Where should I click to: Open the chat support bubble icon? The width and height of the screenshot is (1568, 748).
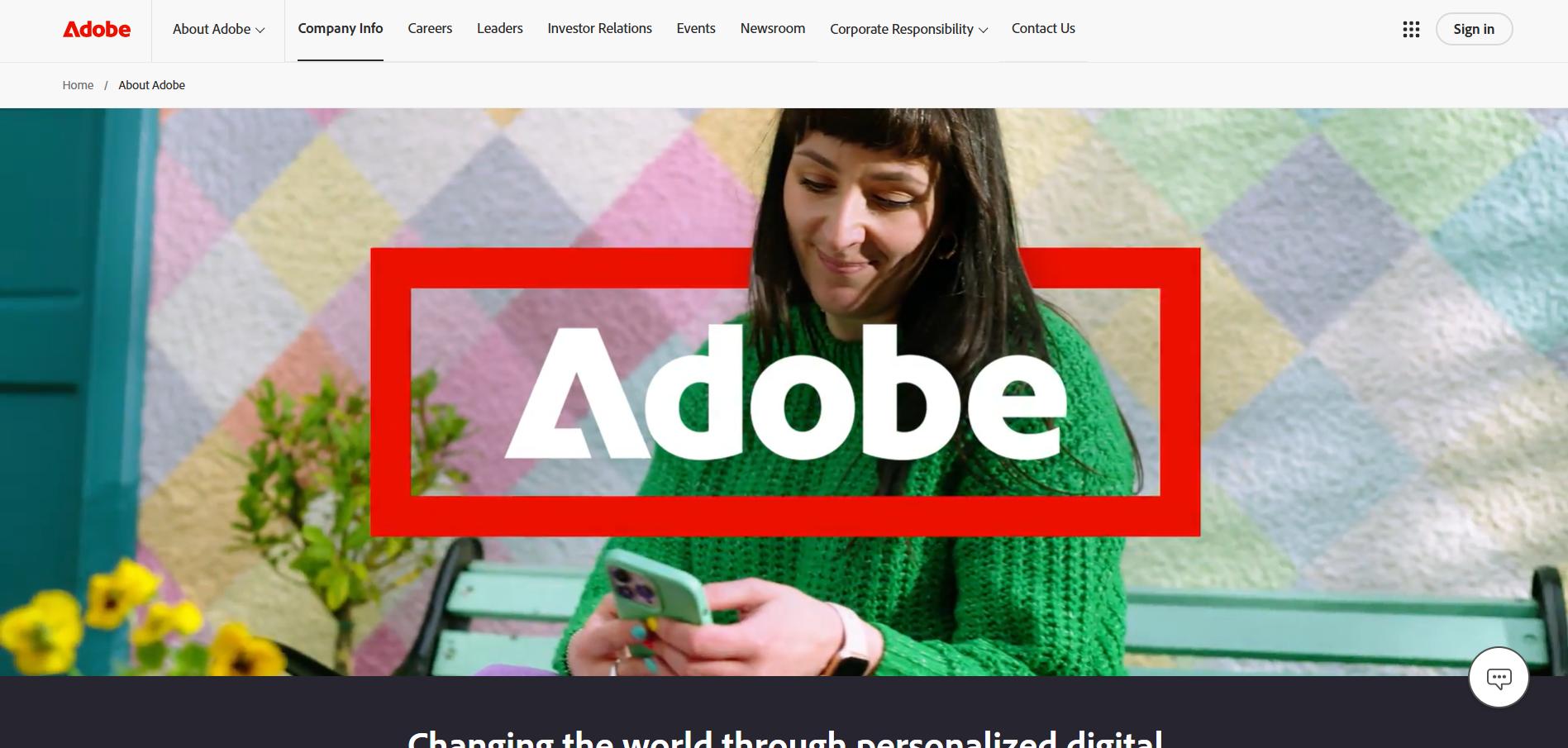pyautogui.click(x=1499, y=678)
